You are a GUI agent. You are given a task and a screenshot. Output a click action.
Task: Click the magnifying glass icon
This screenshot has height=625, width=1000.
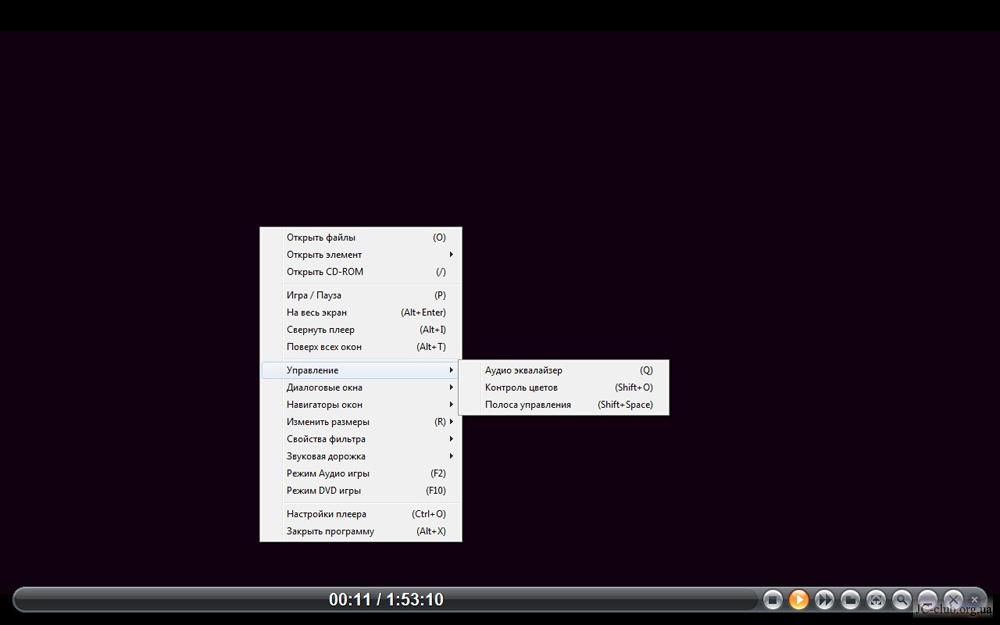pyautogui.click(x=902, y=600)
